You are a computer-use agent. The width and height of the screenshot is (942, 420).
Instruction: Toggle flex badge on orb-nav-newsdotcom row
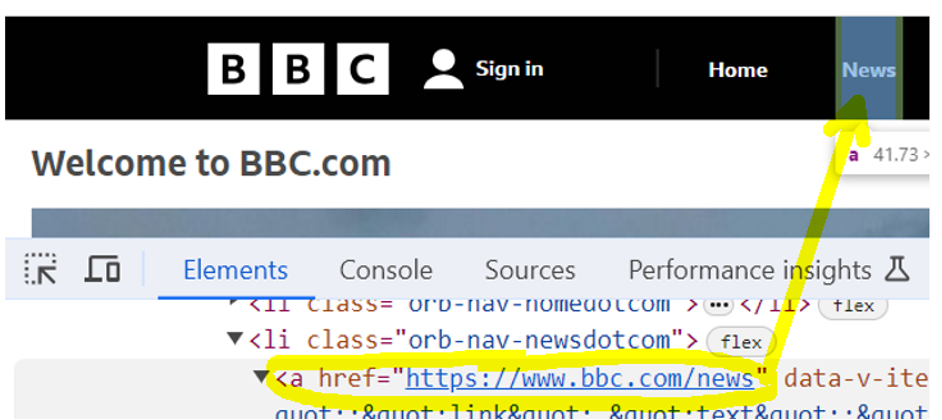pyautogui.click(x=740, y=342)
